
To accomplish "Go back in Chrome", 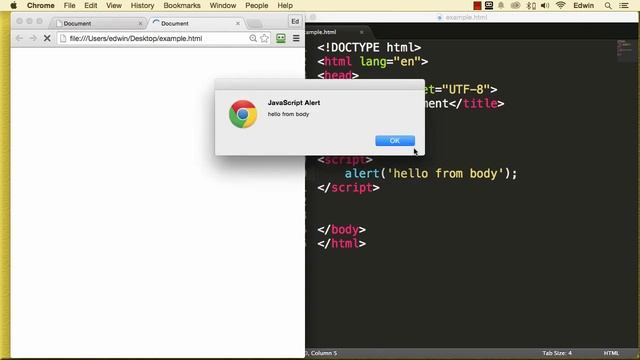I will point(19,38).
